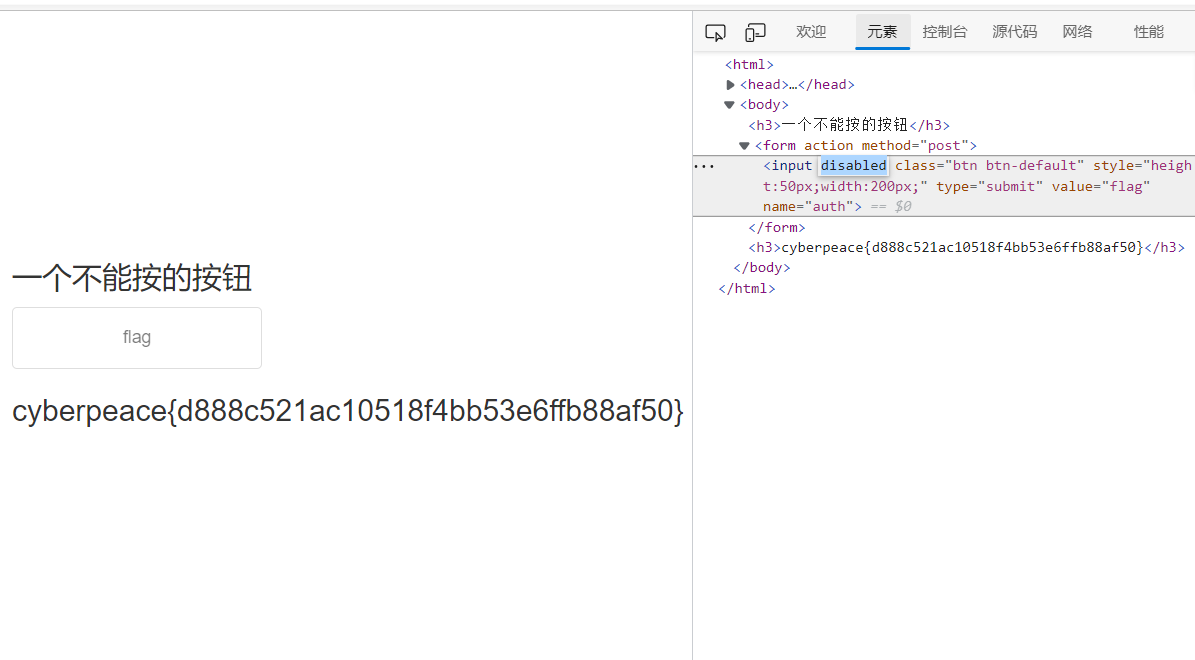This screenshot has width=1195, height=660.
Task: Collapse the body node triangle
Action: point(730,105)
